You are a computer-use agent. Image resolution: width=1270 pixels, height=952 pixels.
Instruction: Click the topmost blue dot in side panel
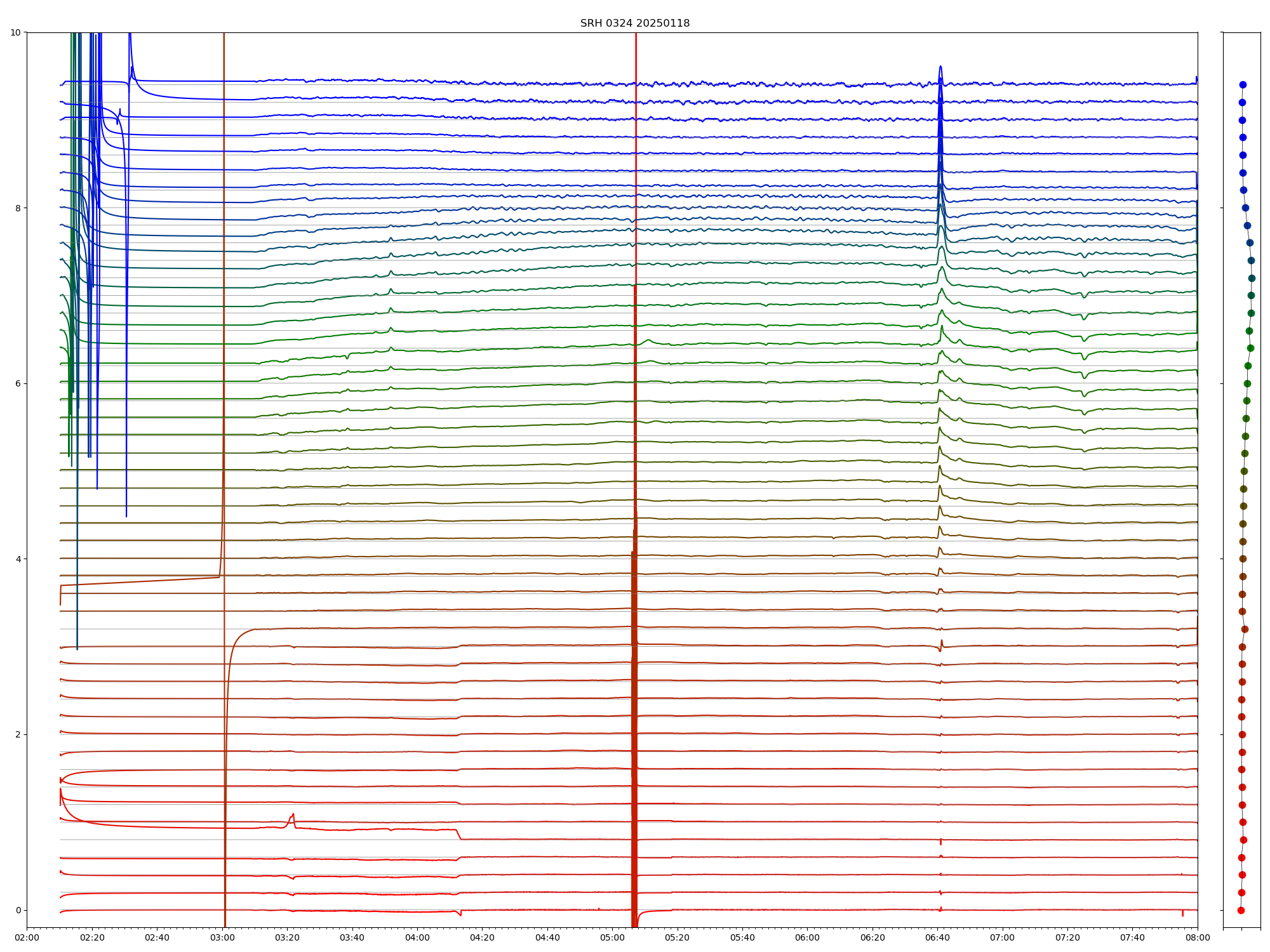tap(1243, 84)
